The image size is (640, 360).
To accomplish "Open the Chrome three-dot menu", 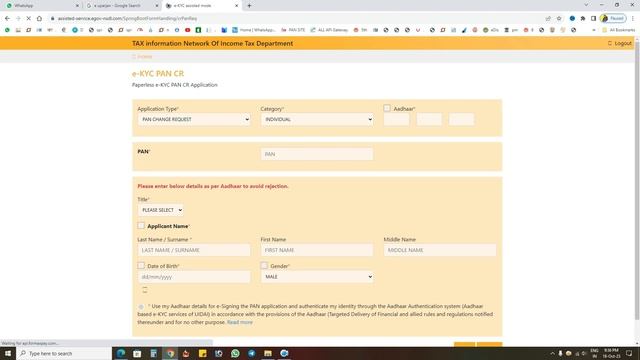I will (x=633, y=18).
